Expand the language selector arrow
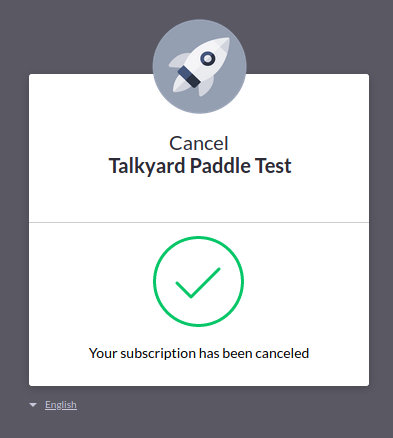This screenshot has height=438, width=393. click(x=33, y=405)
